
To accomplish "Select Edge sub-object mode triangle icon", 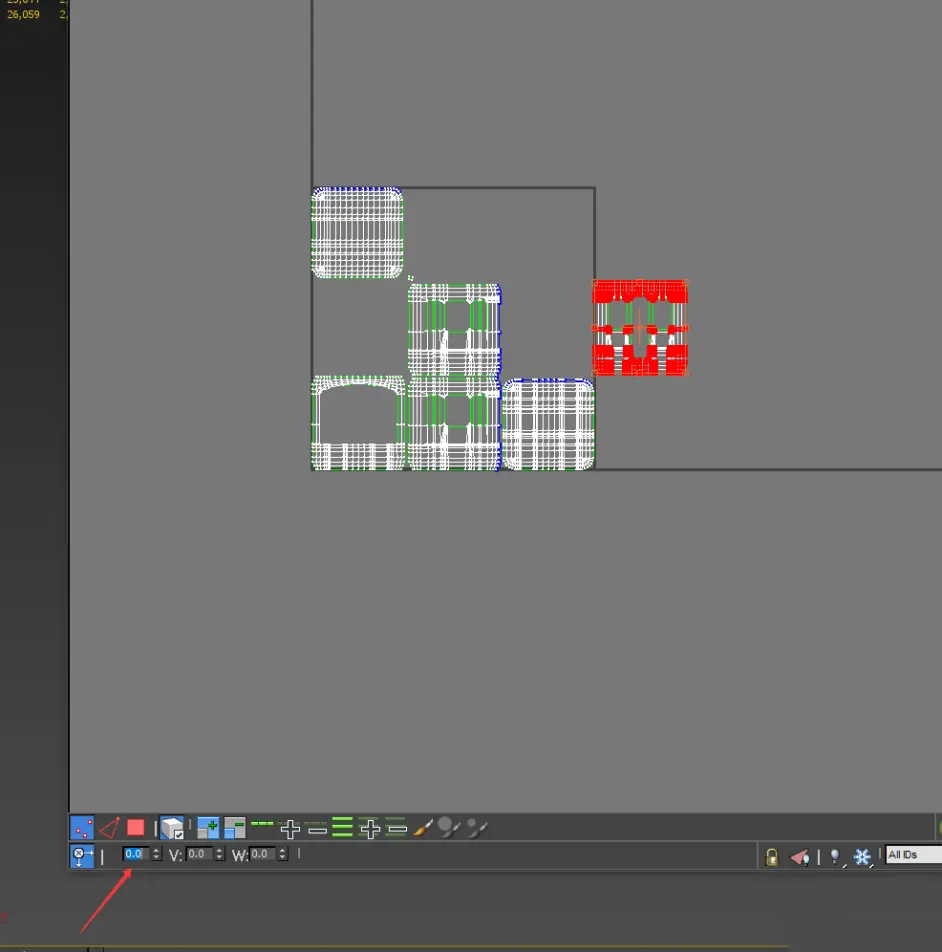I will (109, 828).
